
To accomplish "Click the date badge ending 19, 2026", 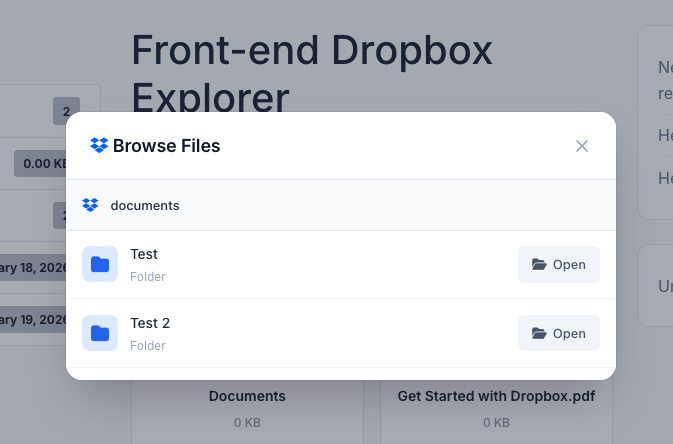I will [x=33, y=320].
